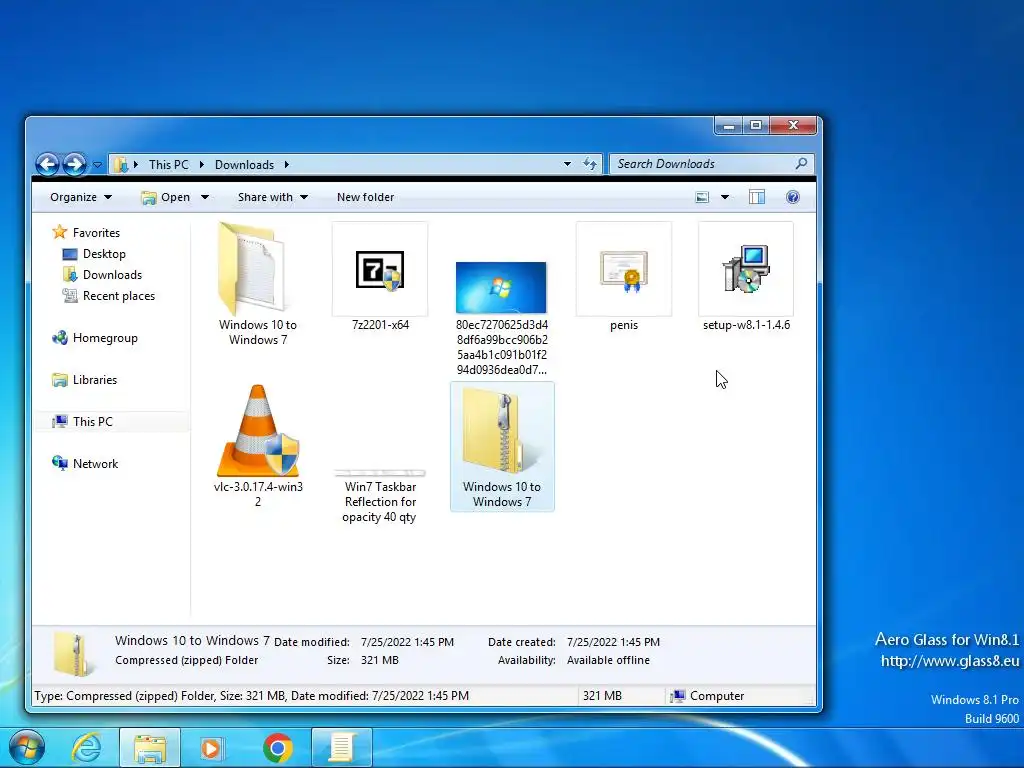Open the Start menu orb
The height and width of the screenshot is (768, 1024).
pos(26,748)
